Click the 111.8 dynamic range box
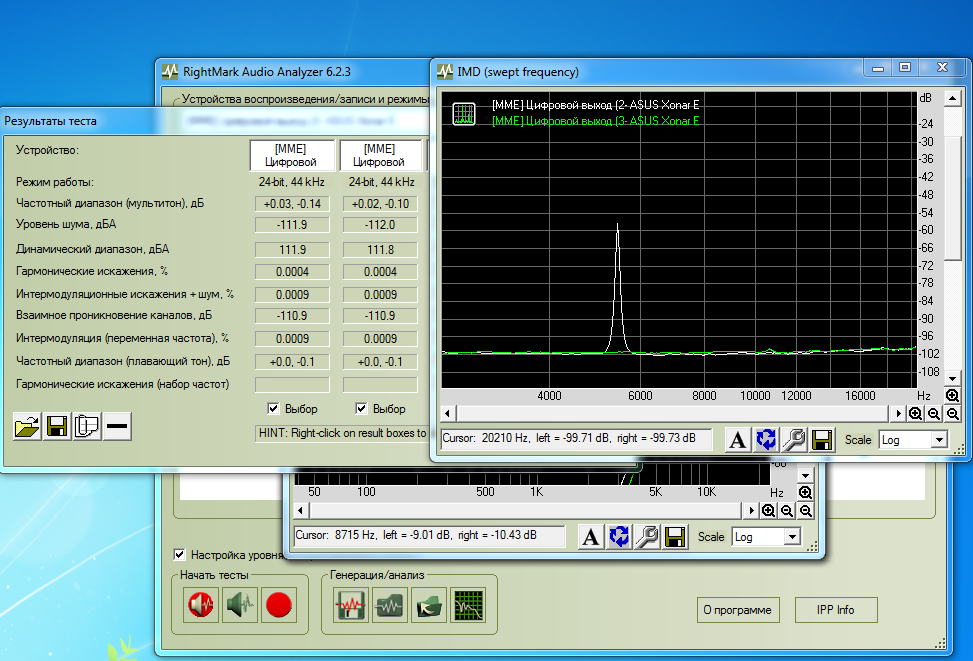Image resolution: width=973 pixels, height=661 pixels. click(380, 250)
